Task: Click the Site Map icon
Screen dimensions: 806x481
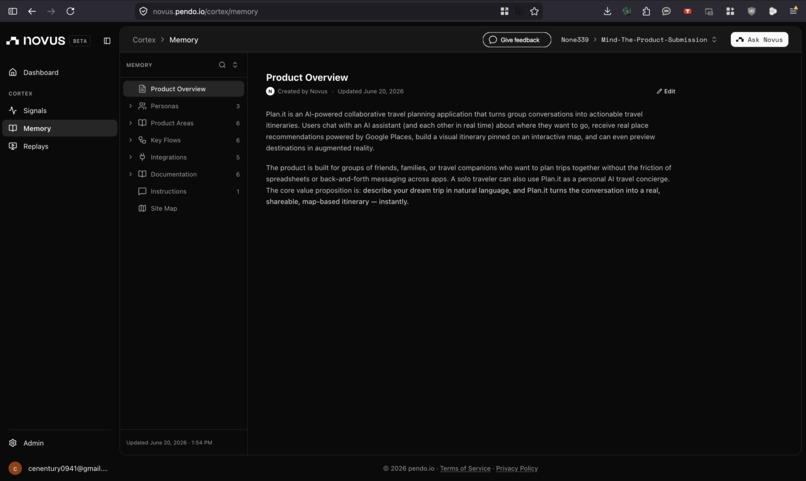Action: tap(142, 208)
